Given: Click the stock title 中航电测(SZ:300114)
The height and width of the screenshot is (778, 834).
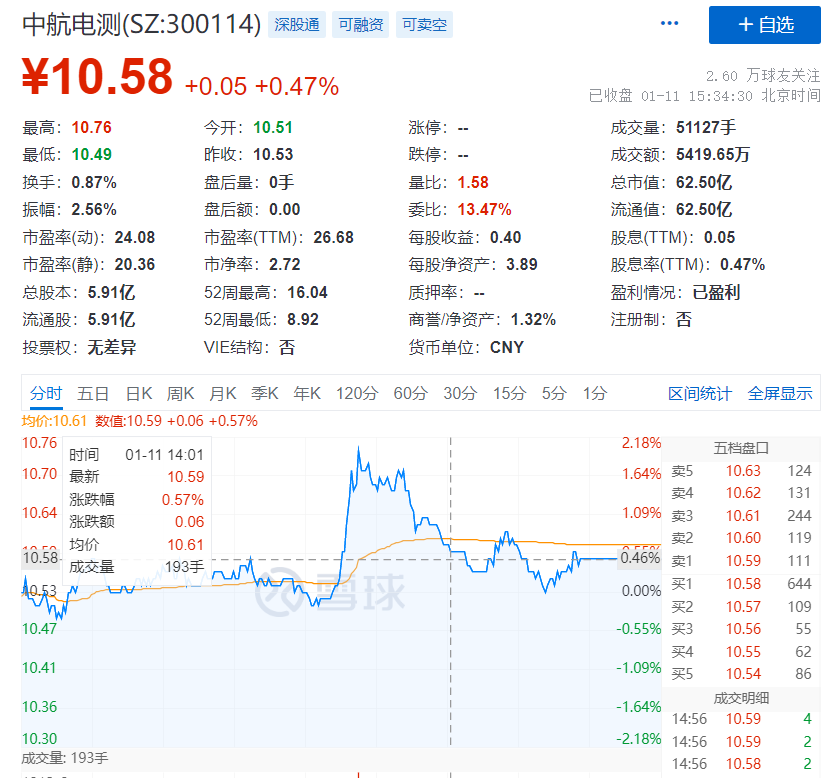Looking at the screenshot, I should click(x=141, y=24).
